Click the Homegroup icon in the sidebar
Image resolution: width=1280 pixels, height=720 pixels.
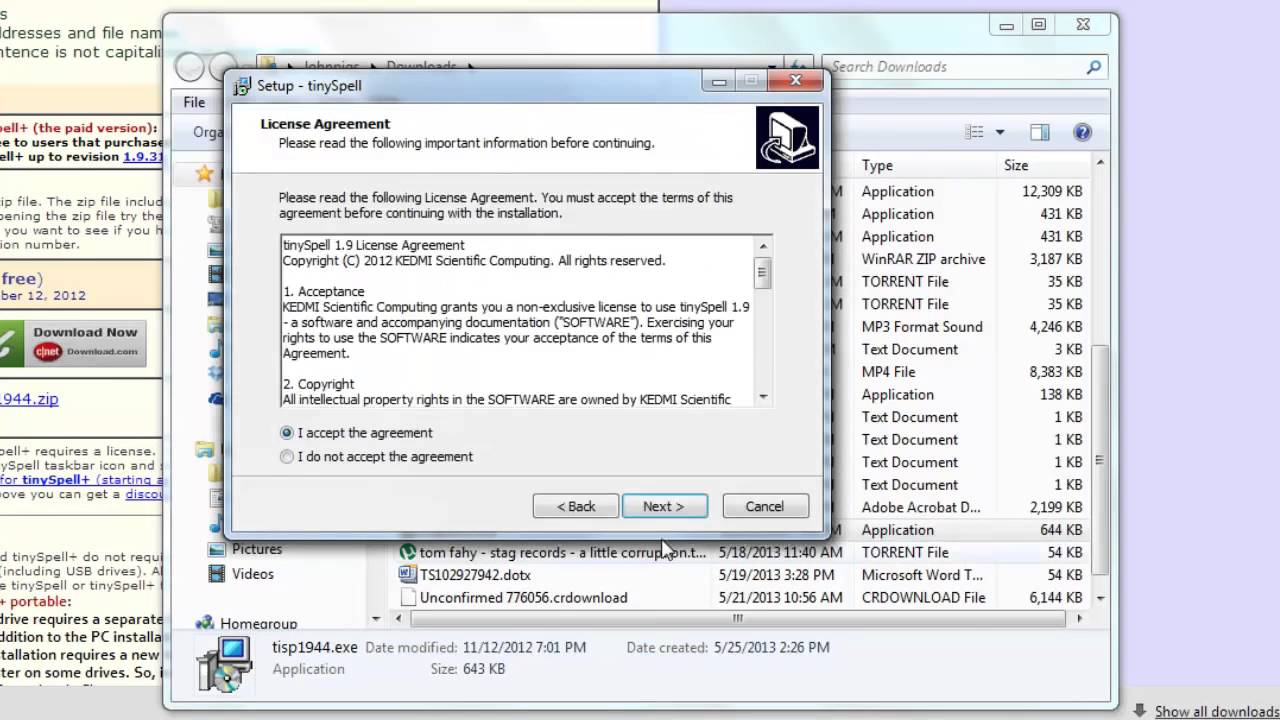(205, 623)
